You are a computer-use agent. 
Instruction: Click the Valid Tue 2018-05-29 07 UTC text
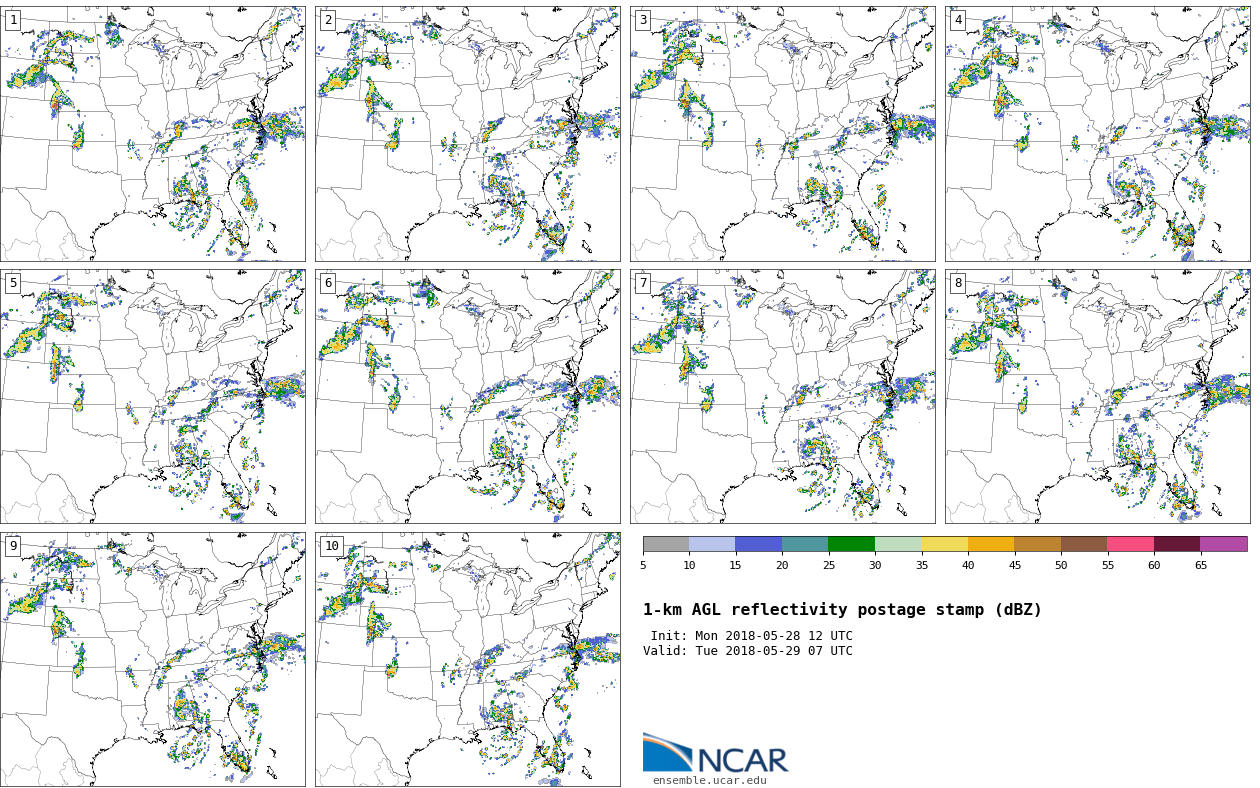(748, 651)
